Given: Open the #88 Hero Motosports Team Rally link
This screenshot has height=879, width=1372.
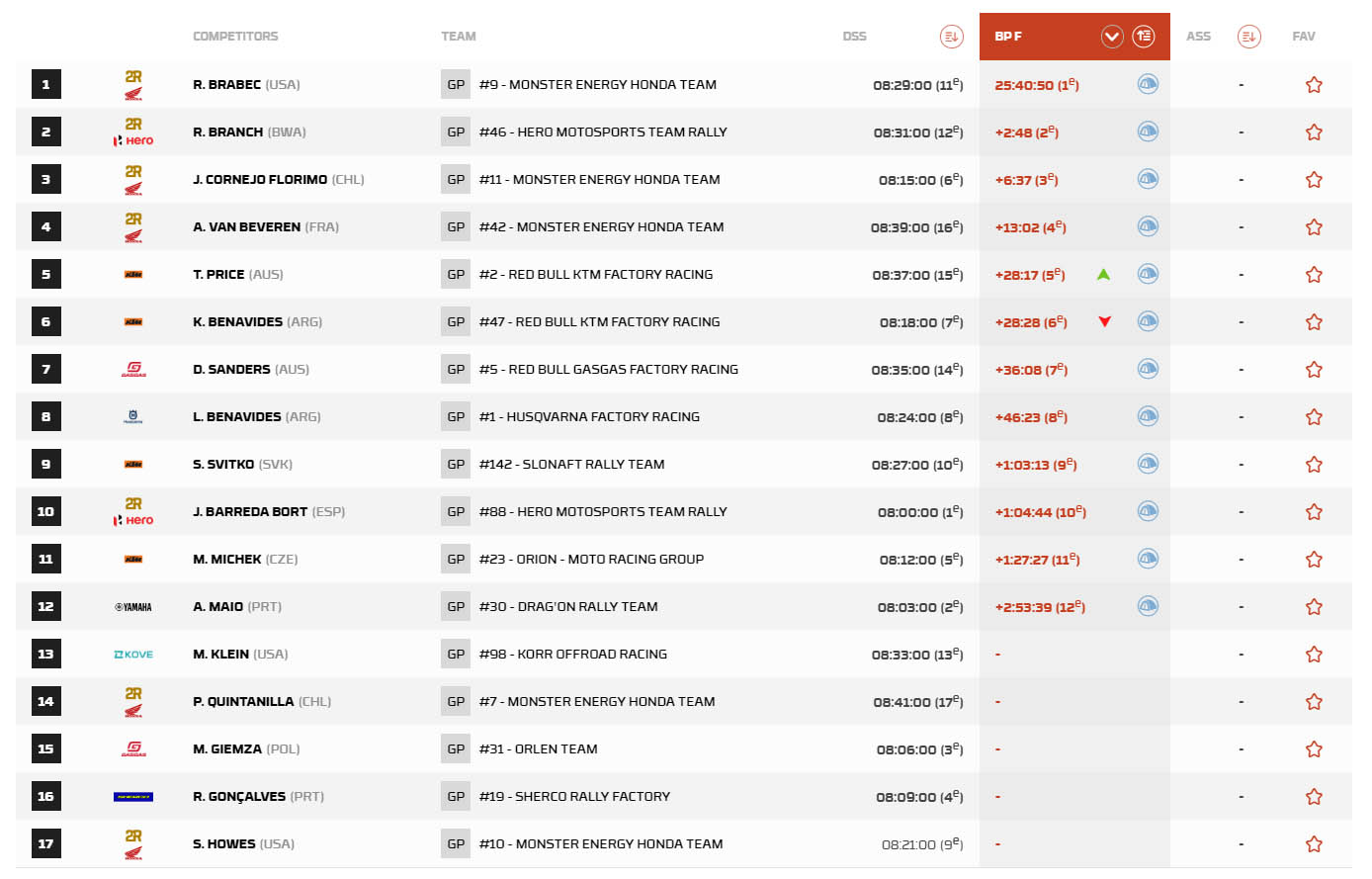Looking at the screenshot, I should click(x=603, y=512).
